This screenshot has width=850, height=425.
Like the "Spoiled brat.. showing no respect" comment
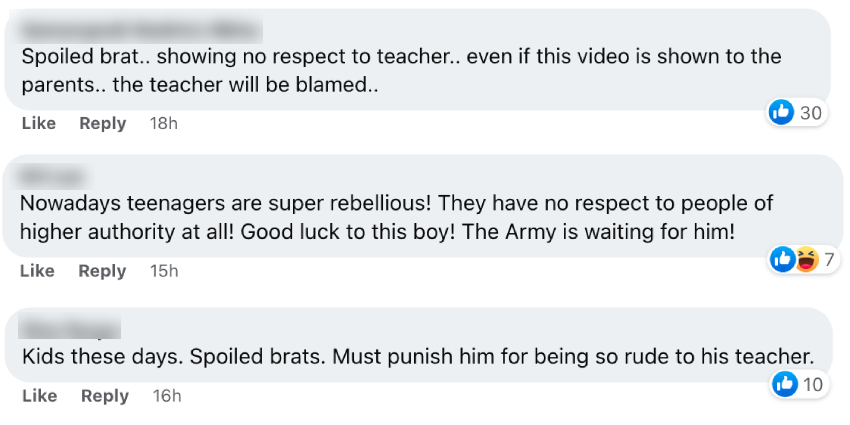click(38, 123)
